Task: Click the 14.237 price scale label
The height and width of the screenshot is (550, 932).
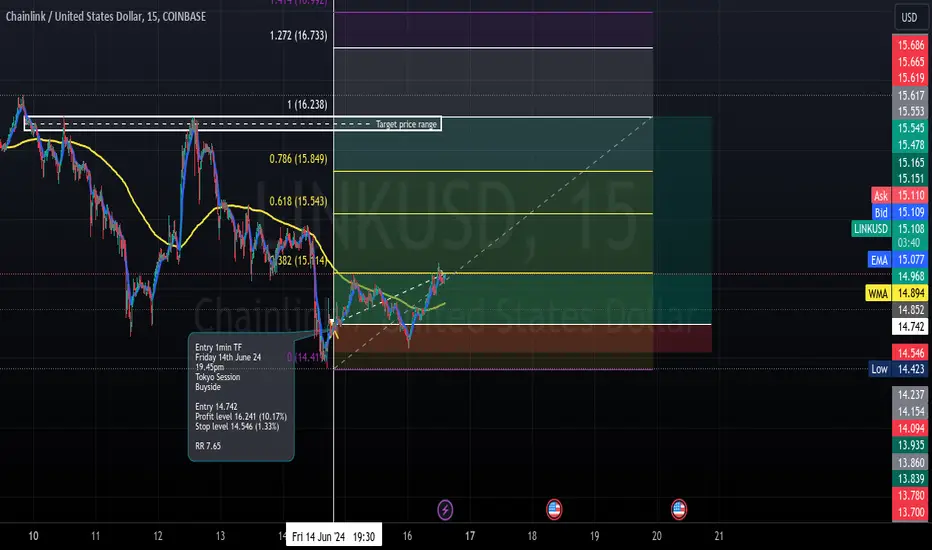Action: (910, 395)
